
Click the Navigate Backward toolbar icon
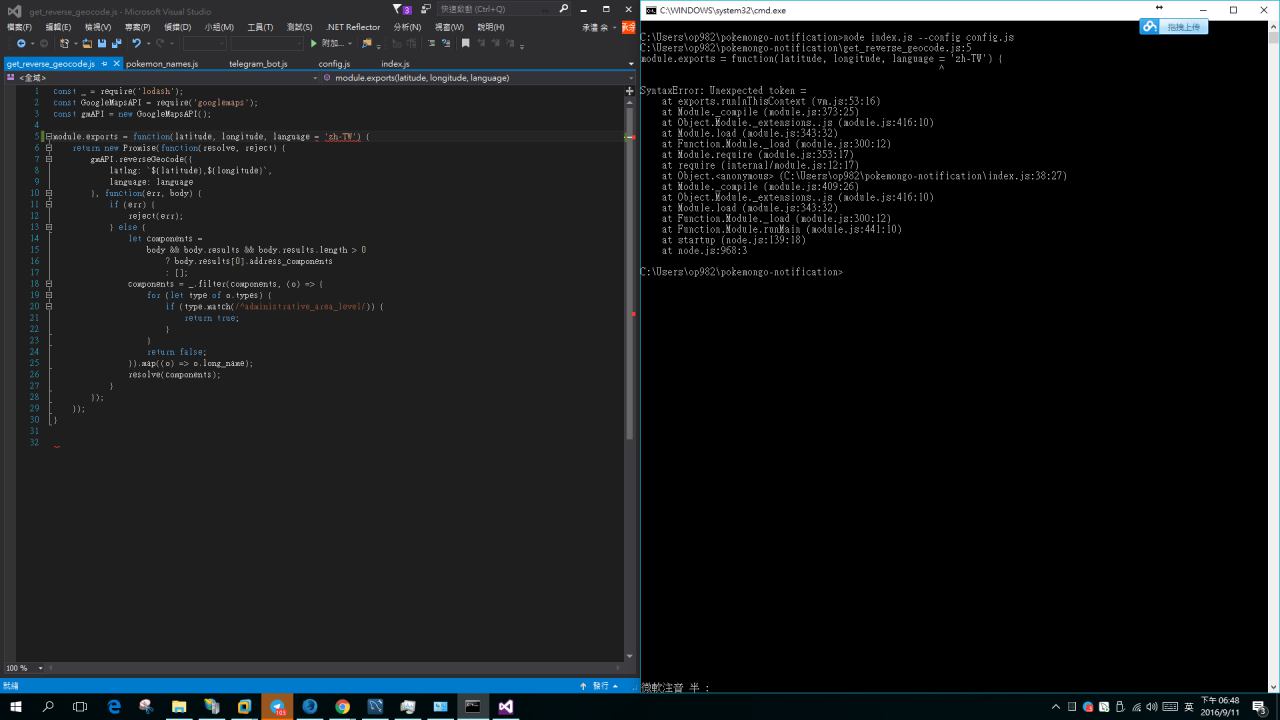(x=20, y=44)
